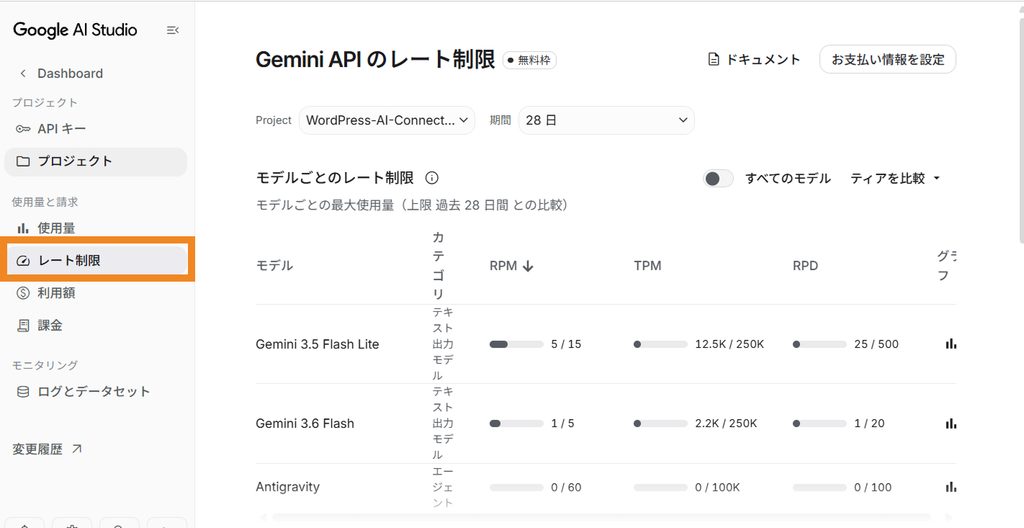Click the 0 / 100 RPD value
The image size is (1024, 528).
(872, 487)
